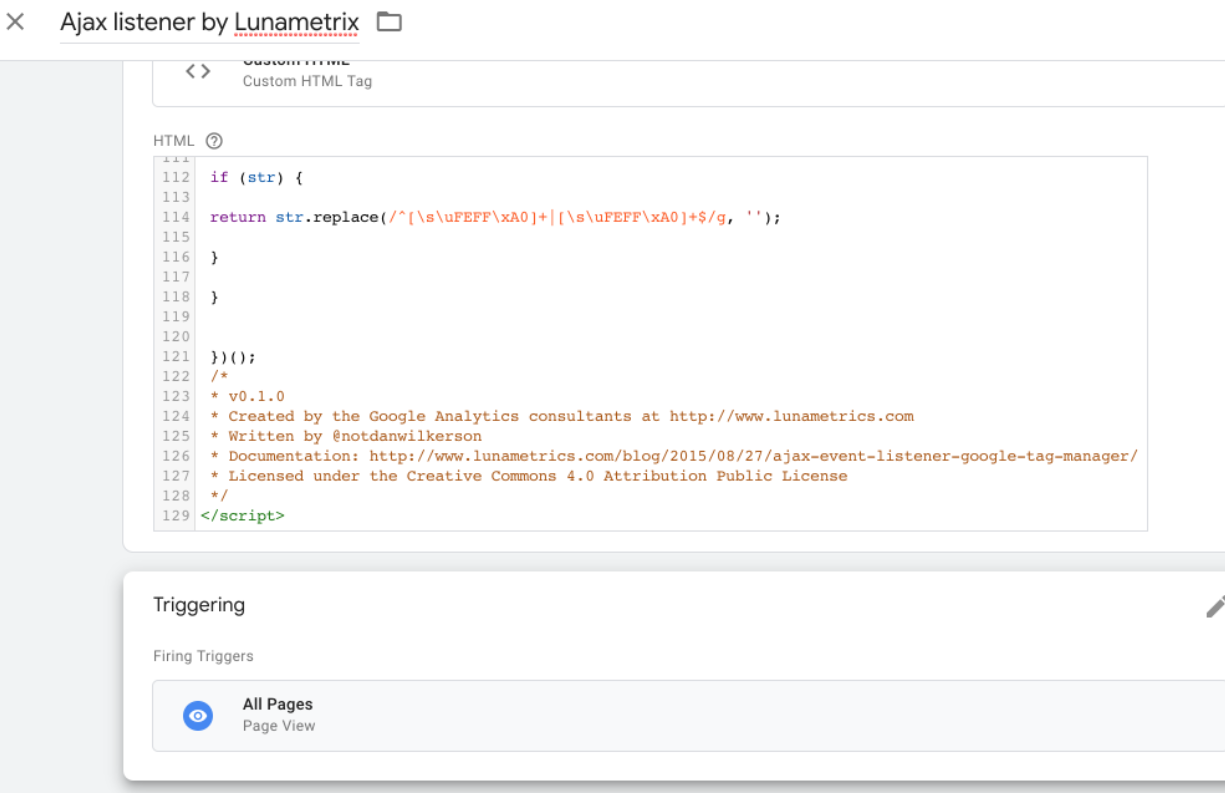This screenshot has height=793, width=1225.
Task: Click the 'Created by the Google Analytics' comment
Action: click(562, 416)
